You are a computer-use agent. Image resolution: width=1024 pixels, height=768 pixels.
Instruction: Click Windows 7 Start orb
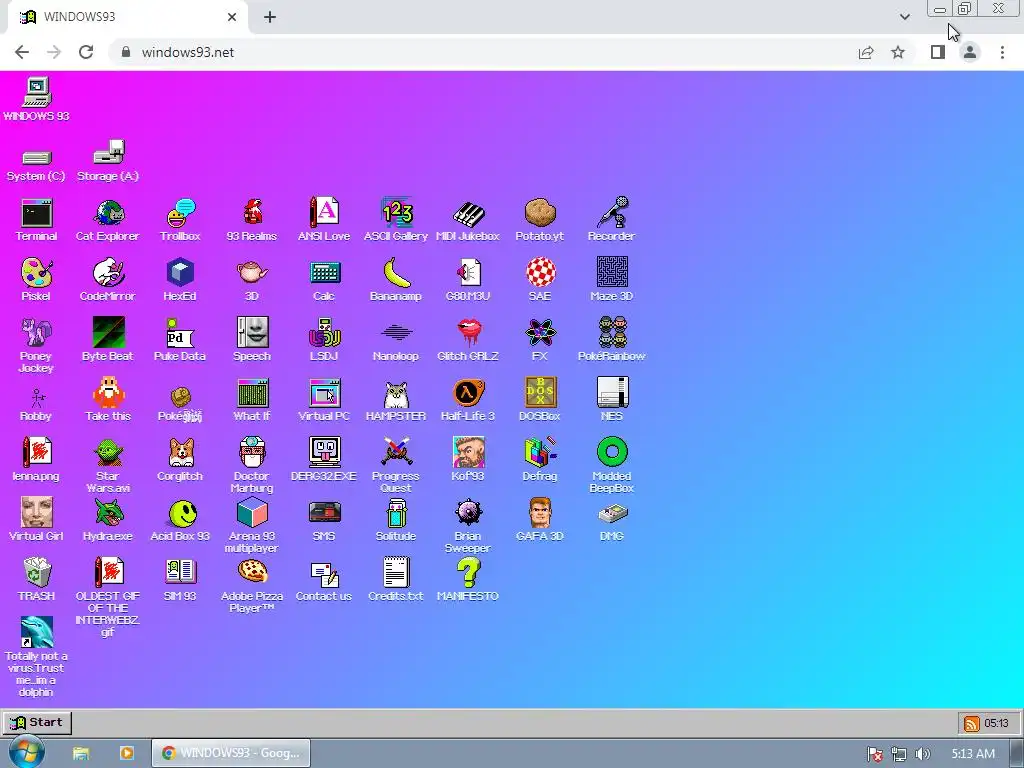[26, 752]
